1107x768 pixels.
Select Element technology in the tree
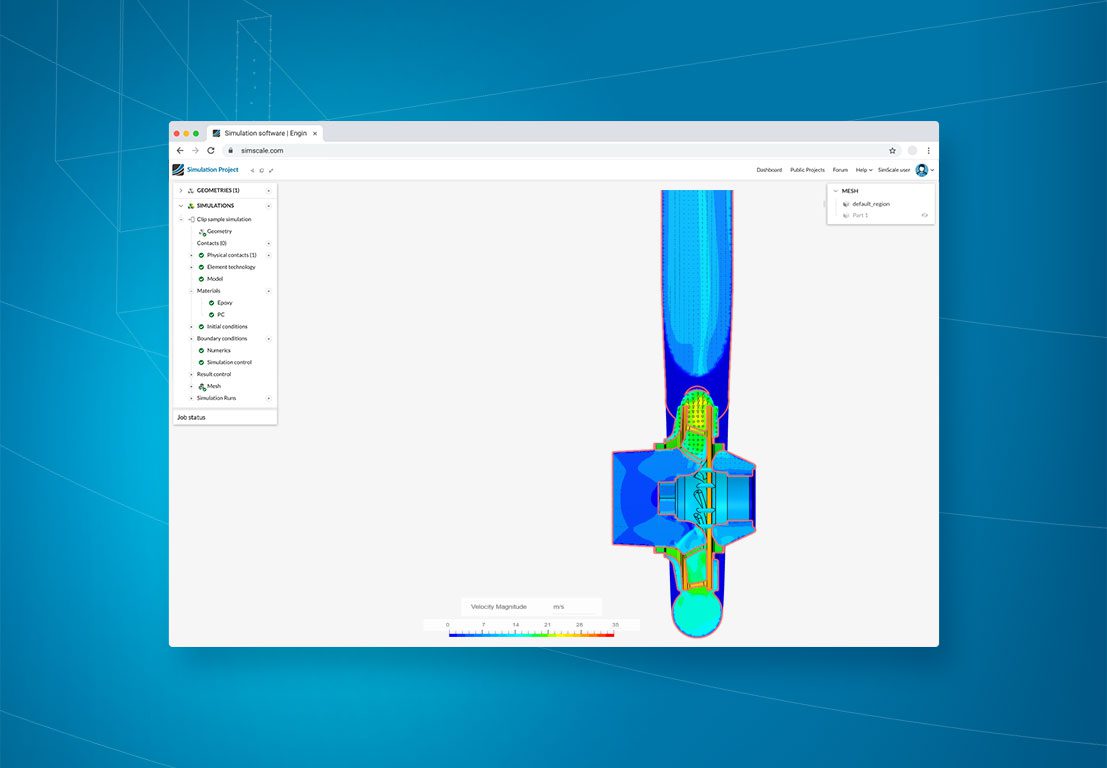coord(231,267)
